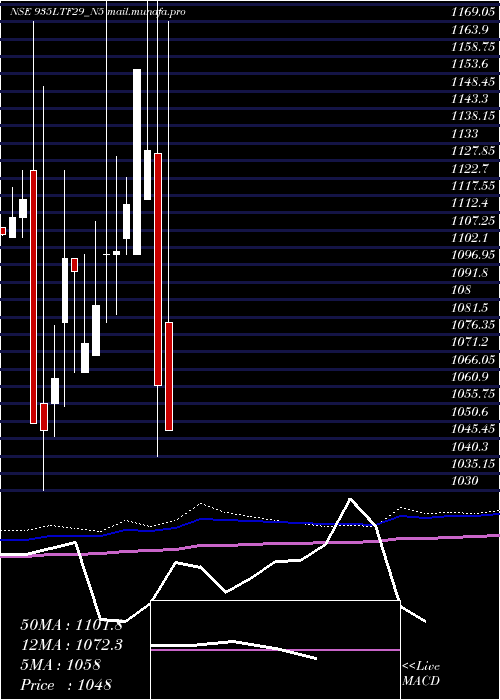Screen dimensions: 500x700
Task: Click the 1127.85 price label
Action: 473,151
